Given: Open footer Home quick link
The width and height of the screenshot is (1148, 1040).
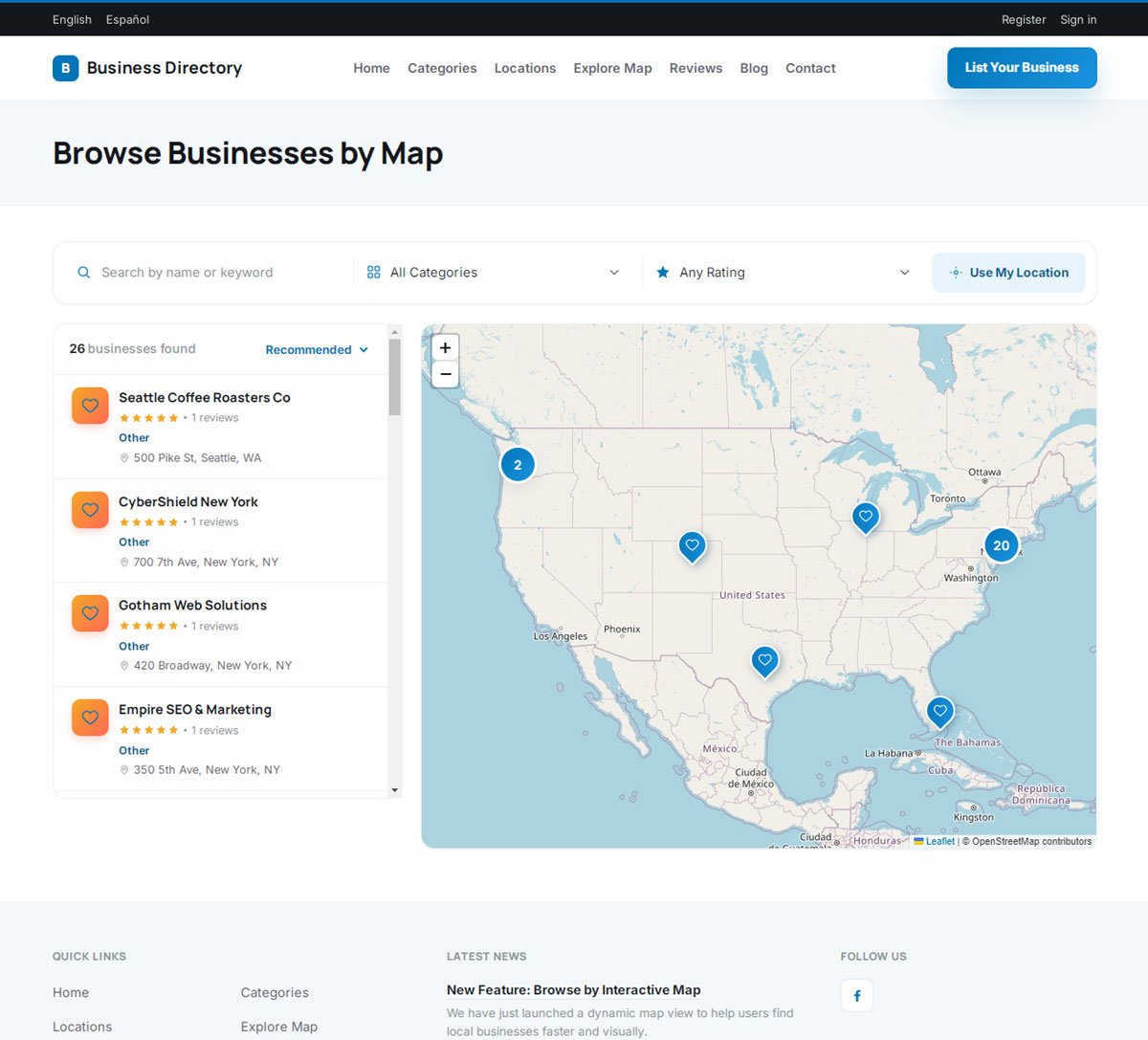Looking at the screenshot, I should pyautogui.click(x=71, y=993).
